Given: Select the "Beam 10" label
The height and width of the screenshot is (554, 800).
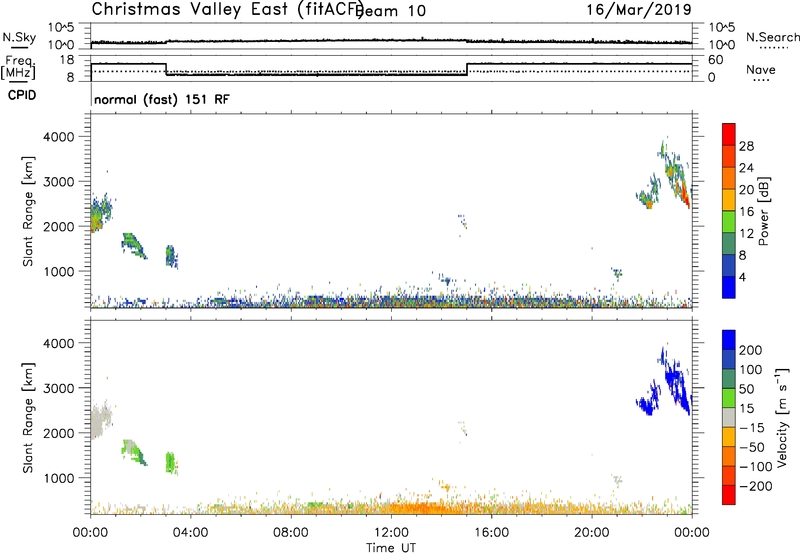Looking at the screenshot, I should pos(391,11).
